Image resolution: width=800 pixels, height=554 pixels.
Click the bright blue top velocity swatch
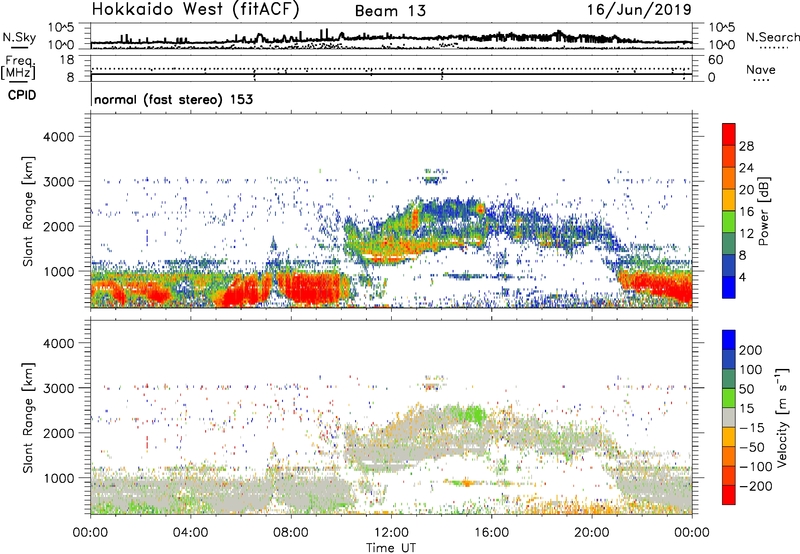click(729, 340)
